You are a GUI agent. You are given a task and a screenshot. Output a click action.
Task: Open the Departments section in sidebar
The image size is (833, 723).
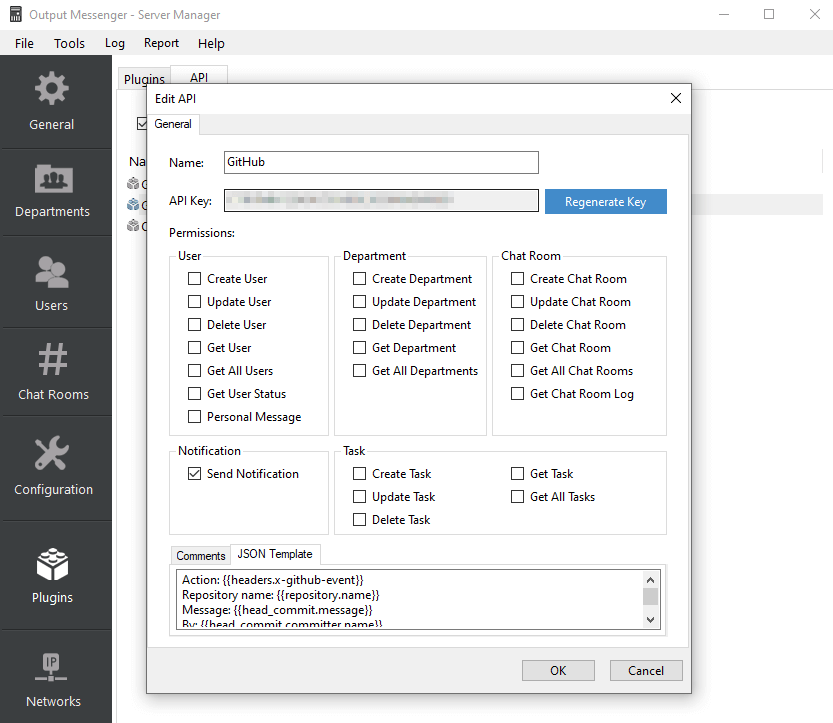pos(52,192)
